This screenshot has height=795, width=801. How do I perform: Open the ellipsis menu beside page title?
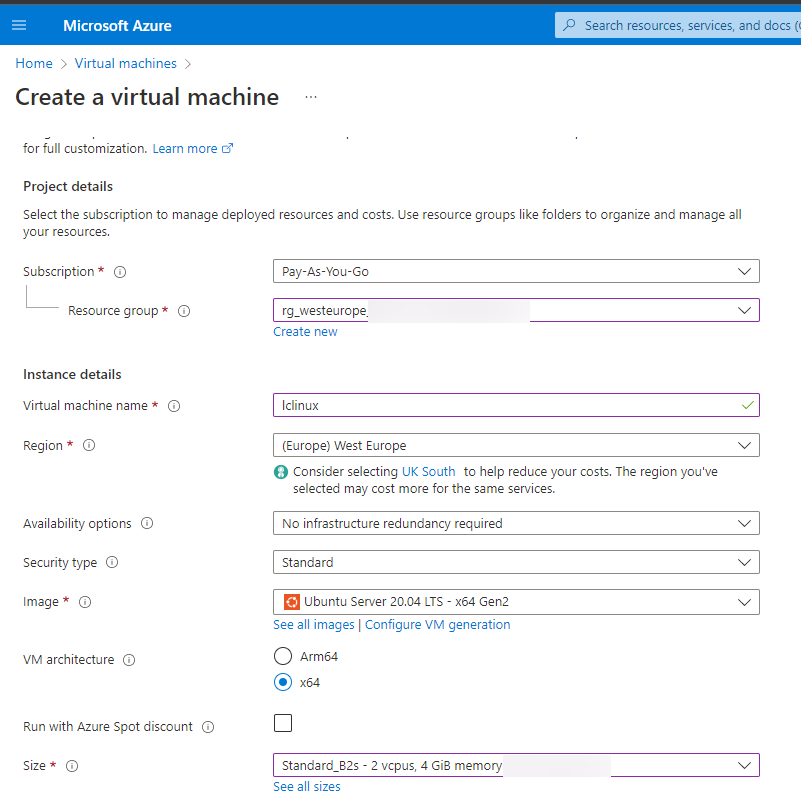coord(311,97)
